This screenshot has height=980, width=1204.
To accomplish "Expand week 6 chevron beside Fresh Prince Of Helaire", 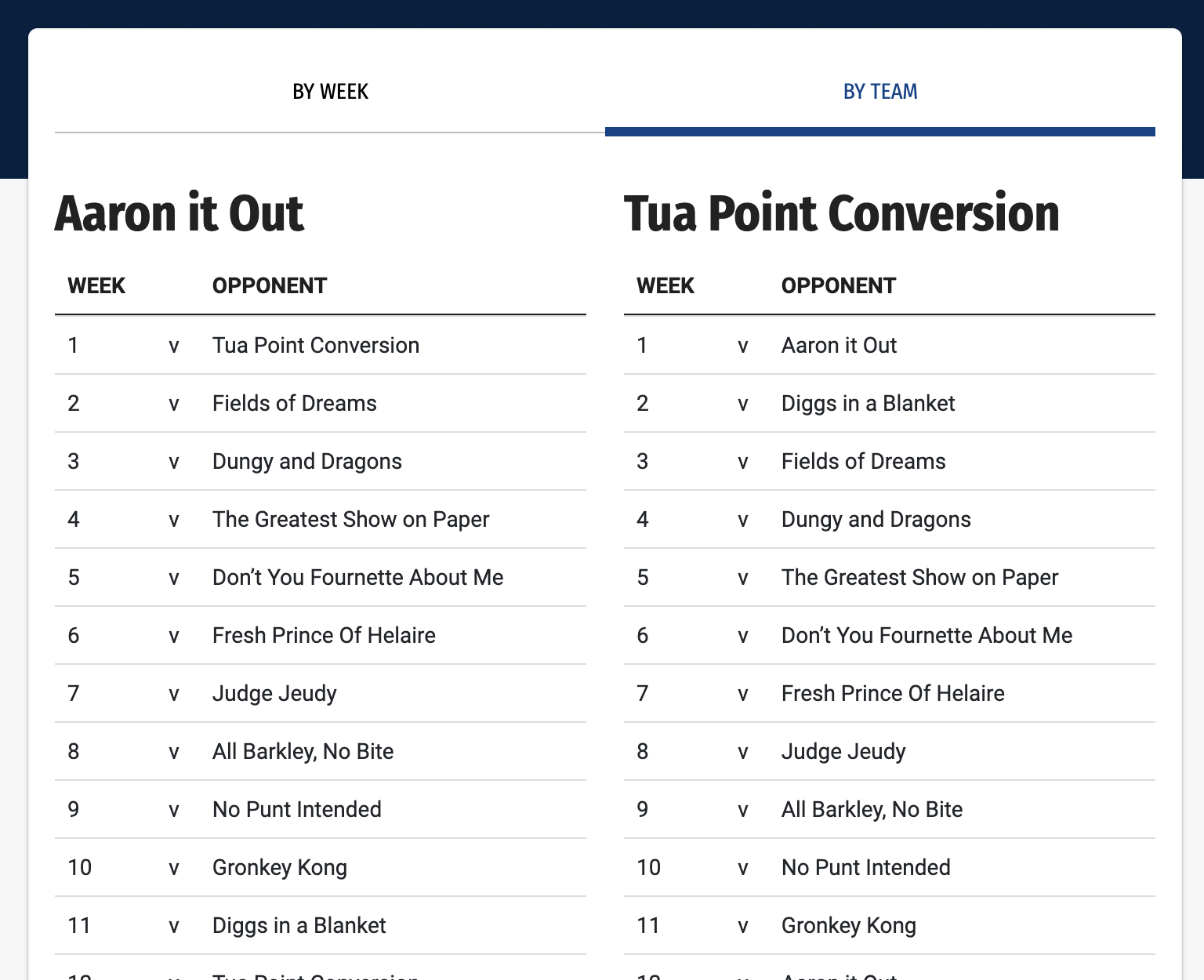I will pyautogui.click(x=174, y=635).
